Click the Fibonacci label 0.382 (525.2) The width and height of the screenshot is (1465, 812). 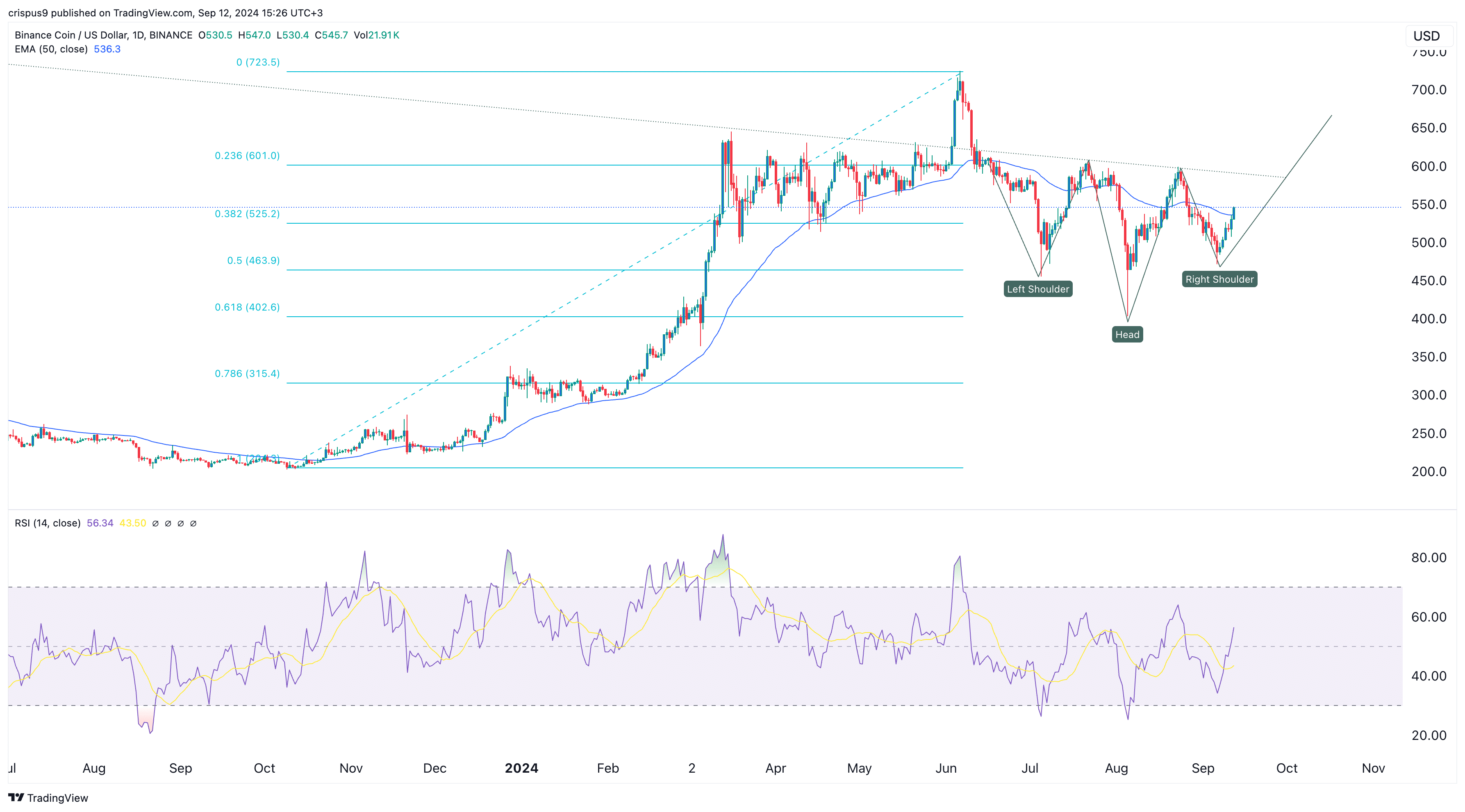pos(248,214)
